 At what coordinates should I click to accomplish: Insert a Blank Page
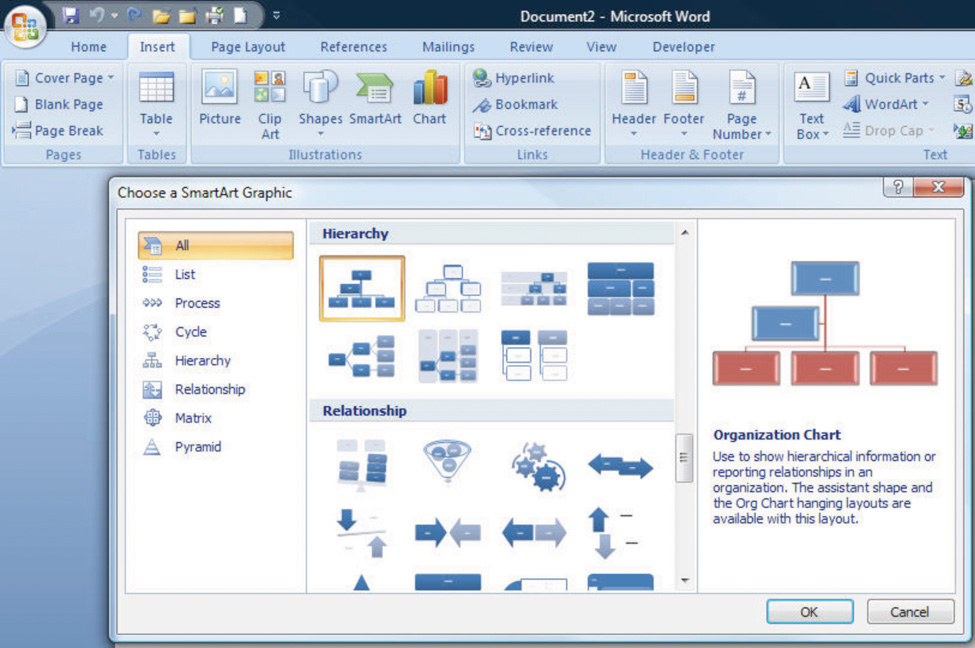[x=59, y=104]
